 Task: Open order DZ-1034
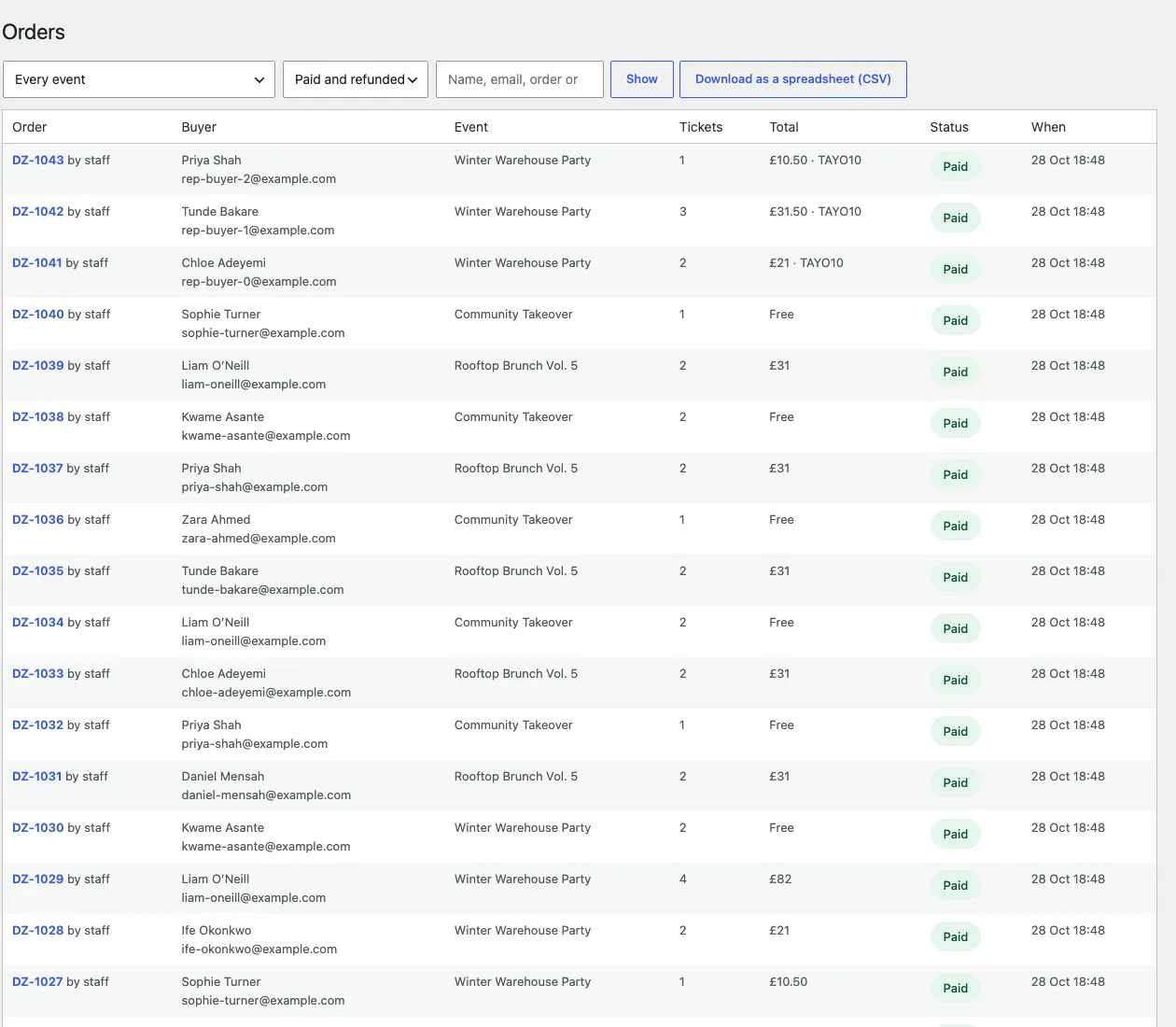(x=38, y=623)
